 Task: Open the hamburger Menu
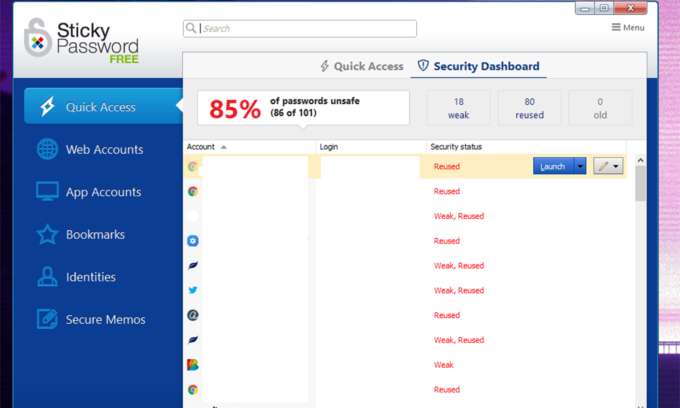click(x=628, y=28)
